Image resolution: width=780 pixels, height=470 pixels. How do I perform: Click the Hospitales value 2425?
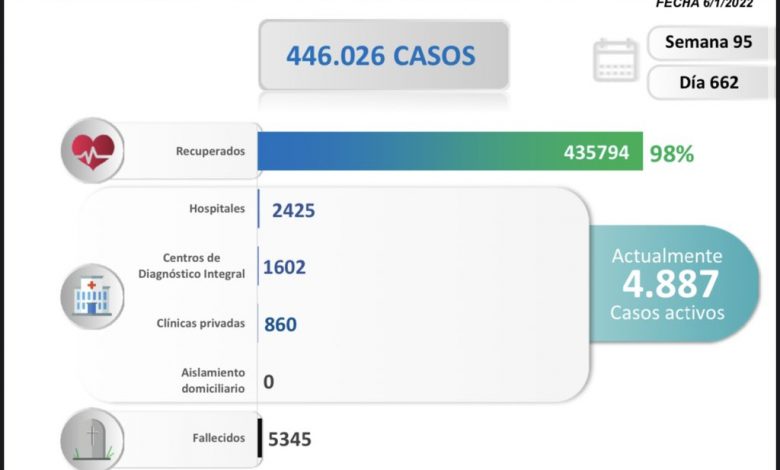coord(294,211)
